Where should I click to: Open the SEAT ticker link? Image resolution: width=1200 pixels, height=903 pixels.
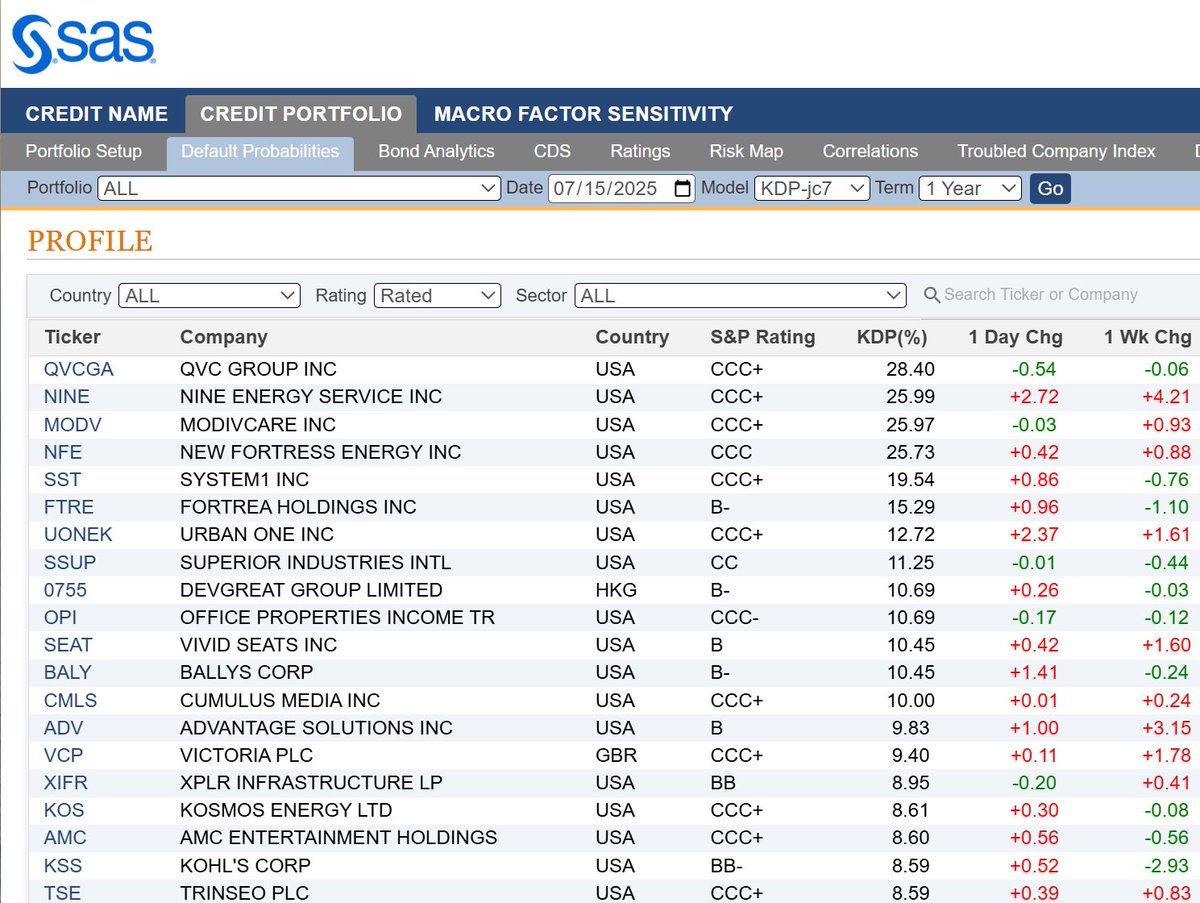click(x=68, y=645)
